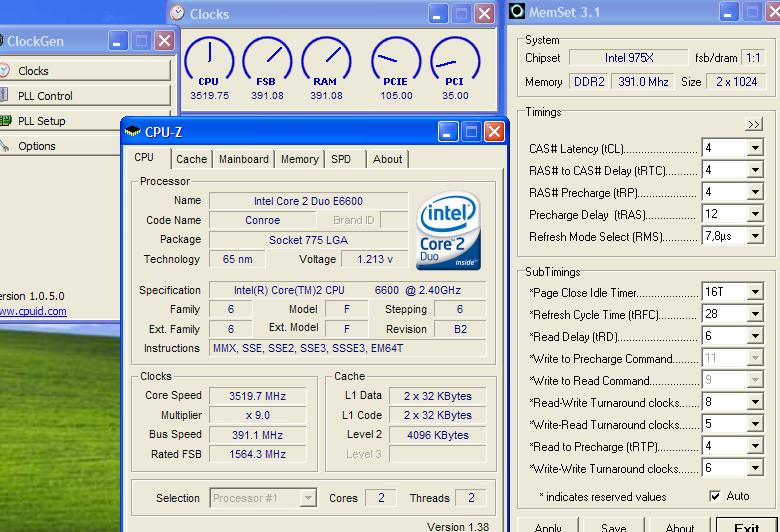Click the CPU gauge dial
The image size is (780, 532).
(x=209, y=59)
